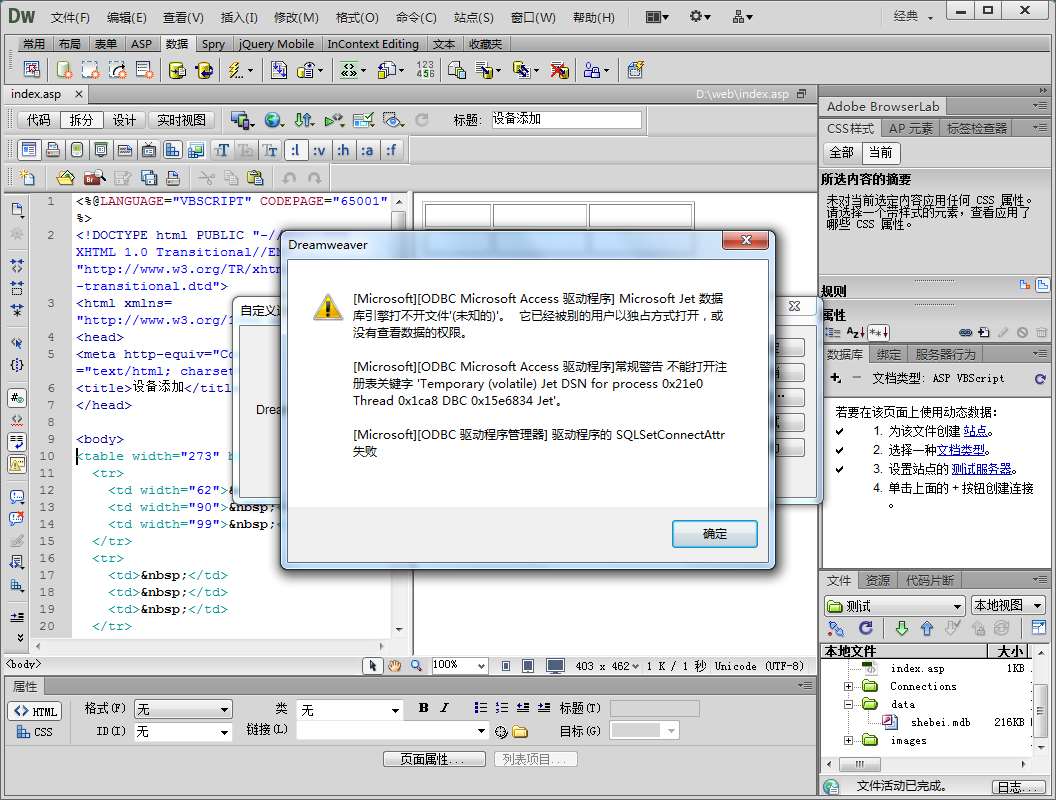Click the 标题 input field
This screenshot has width=1056, height=800.
pyautogui.click(x=566, y=120)
